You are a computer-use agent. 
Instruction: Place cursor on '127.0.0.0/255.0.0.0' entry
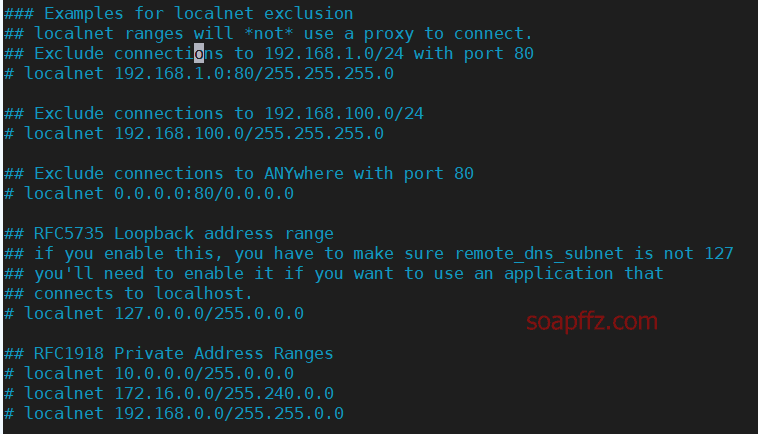coord(209,313)
